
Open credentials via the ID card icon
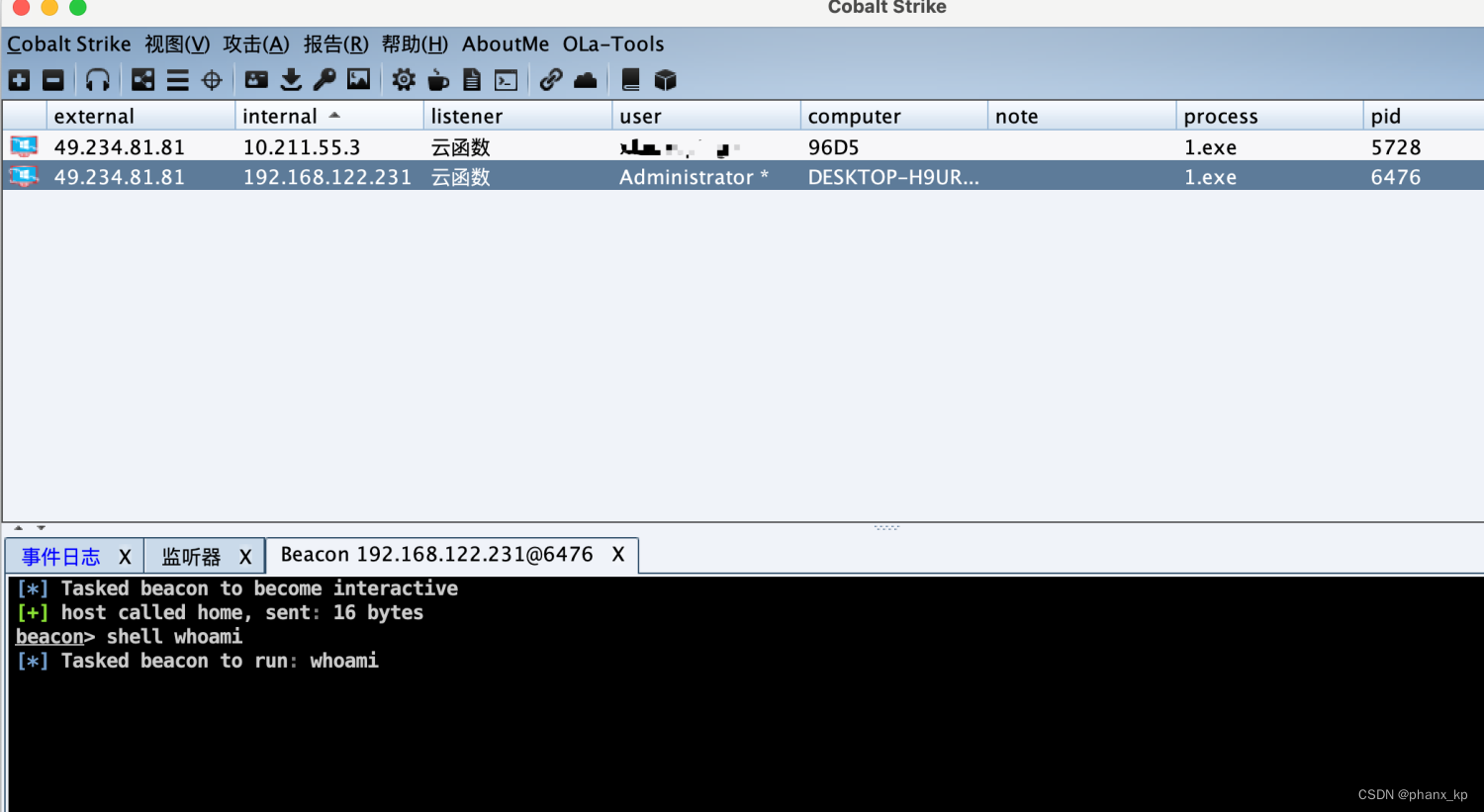[x=257, y=80]
